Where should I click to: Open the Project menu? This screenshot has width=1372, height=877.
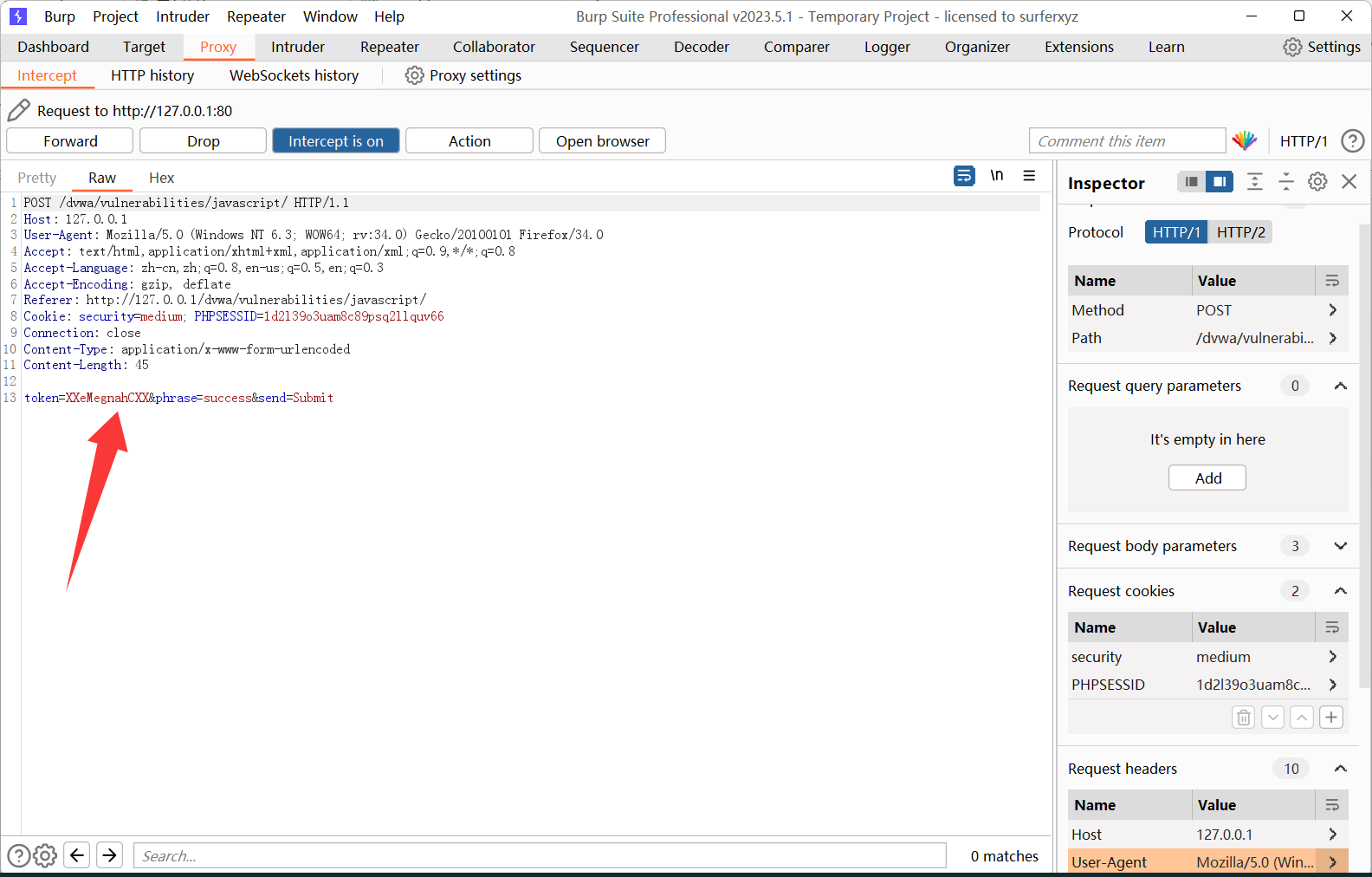(115, 16)
